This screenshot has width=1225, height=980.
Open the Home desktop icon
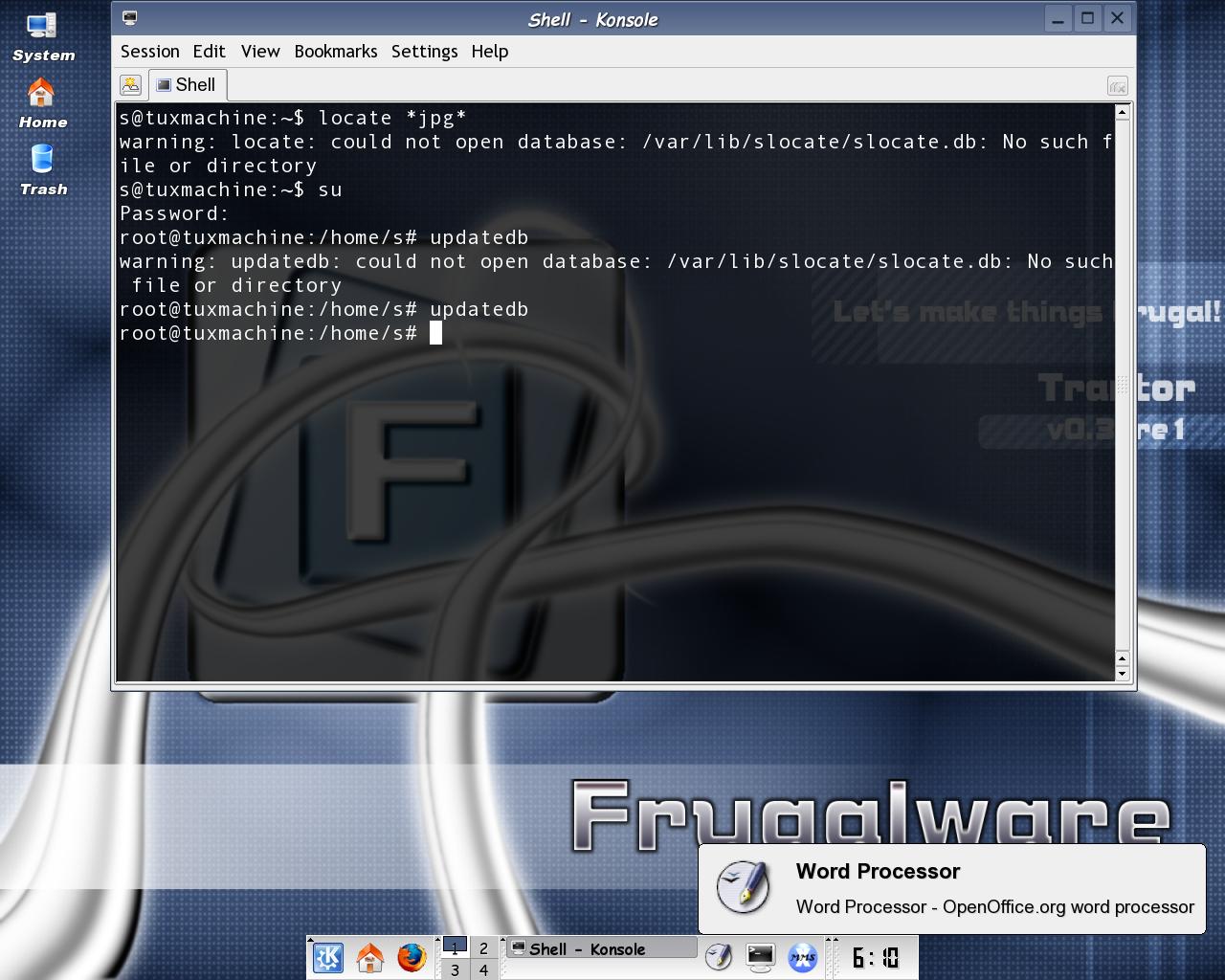[43, 104]
